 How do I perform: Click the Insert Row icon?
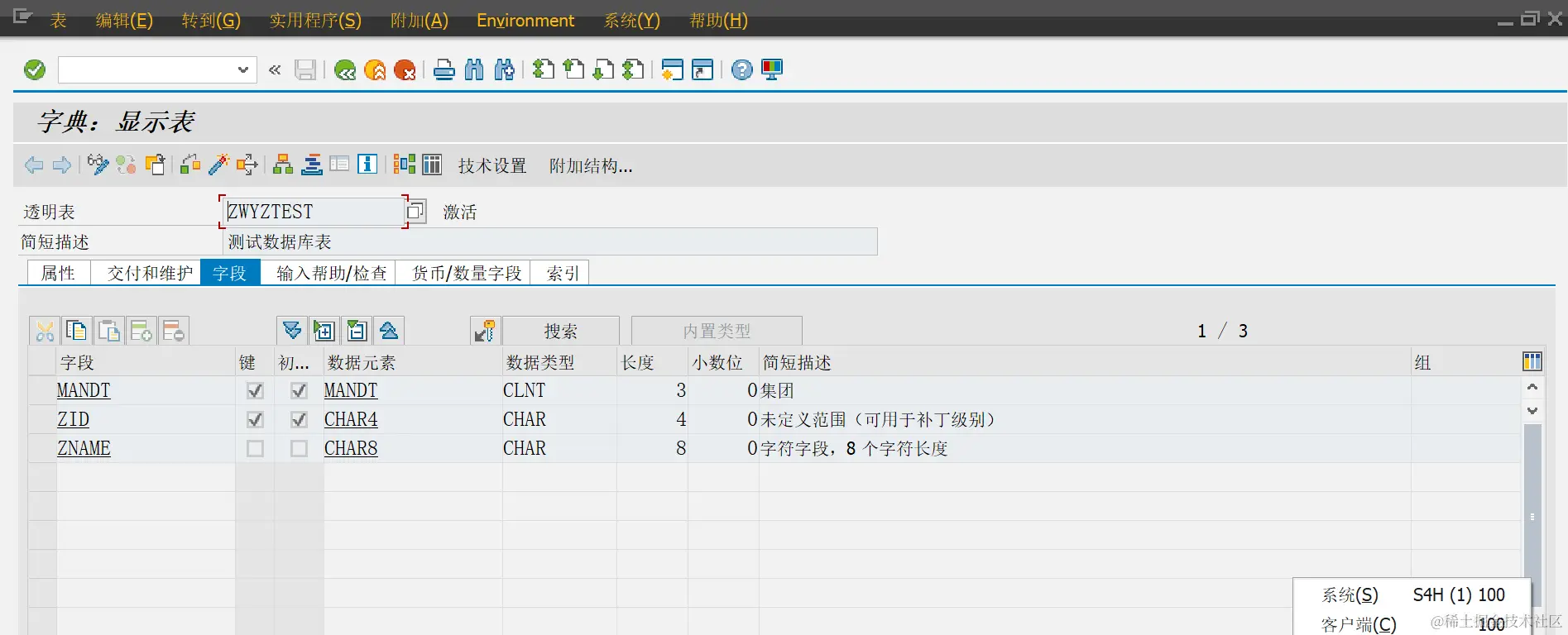tap(141, 332)
